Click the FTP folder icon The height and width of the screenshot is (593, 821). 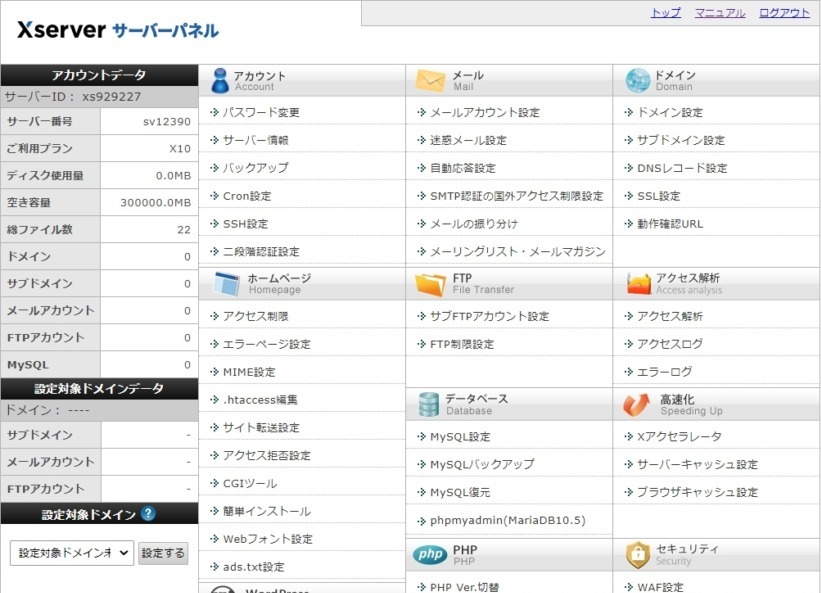point(430,284)
